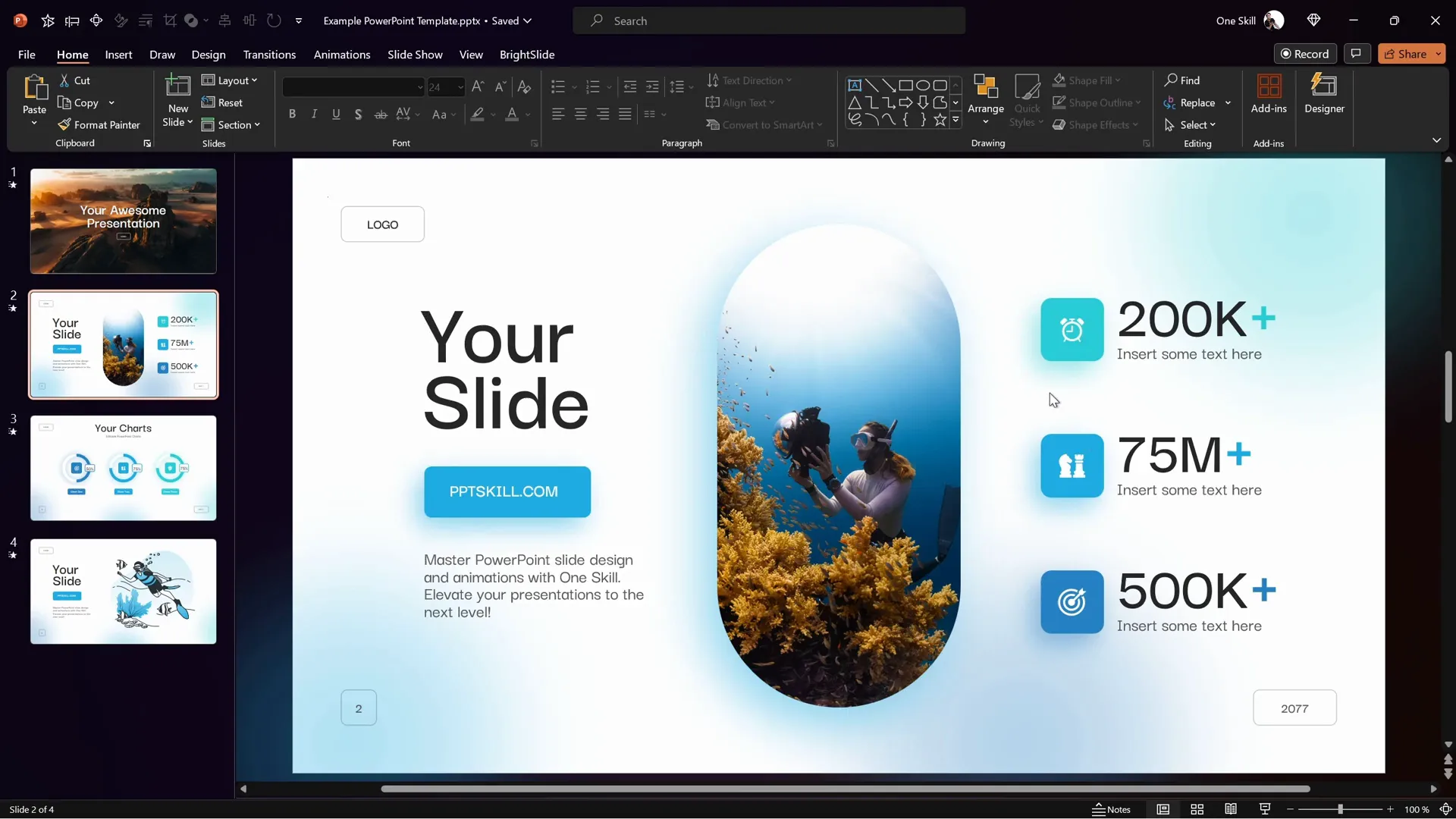
Task: Open the Comments pane icon
Action: coord(1356,54)
